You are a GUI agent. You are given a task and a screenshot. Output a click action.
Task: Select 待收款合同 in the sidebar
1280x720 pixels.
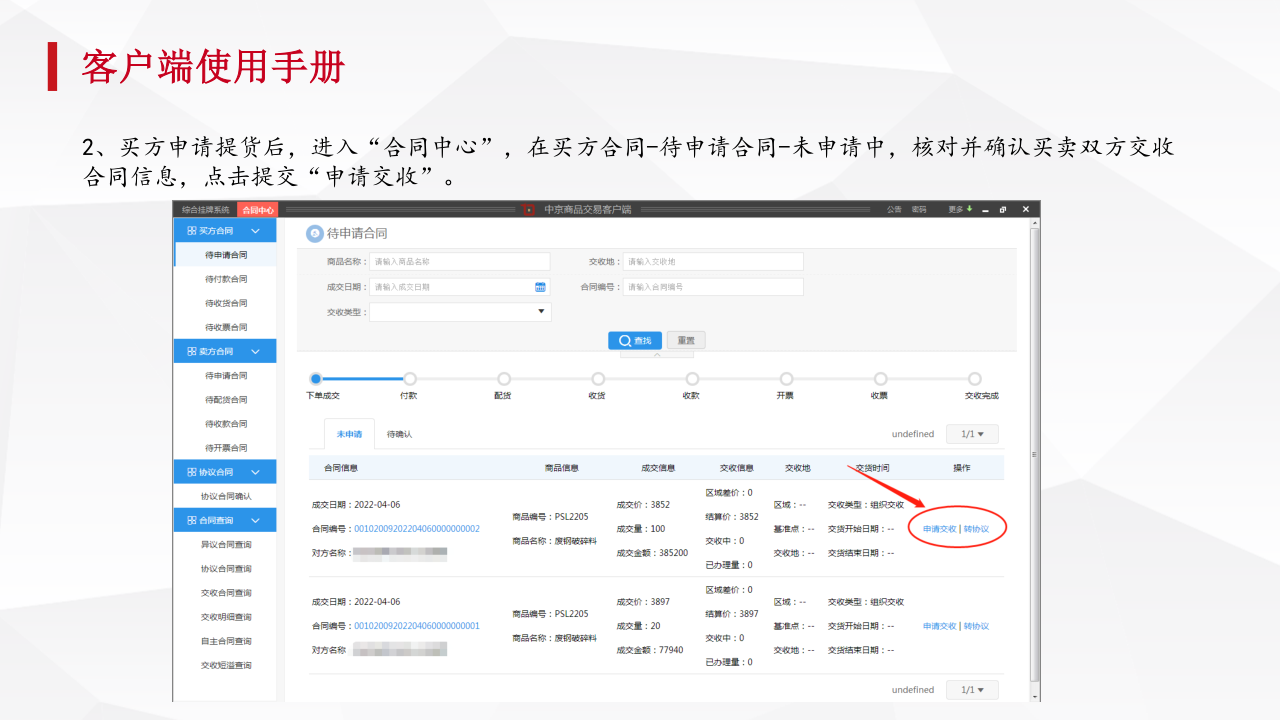pos(226,424)
